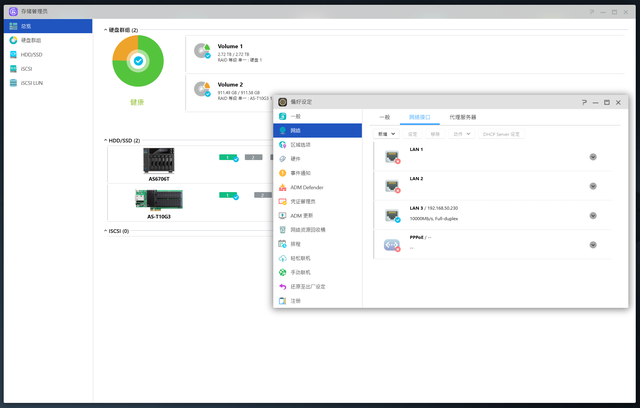This screenshot has height=408, width=640.
Task: Collapse the 硬盘群组 (2) section
Action: (106, 30)
